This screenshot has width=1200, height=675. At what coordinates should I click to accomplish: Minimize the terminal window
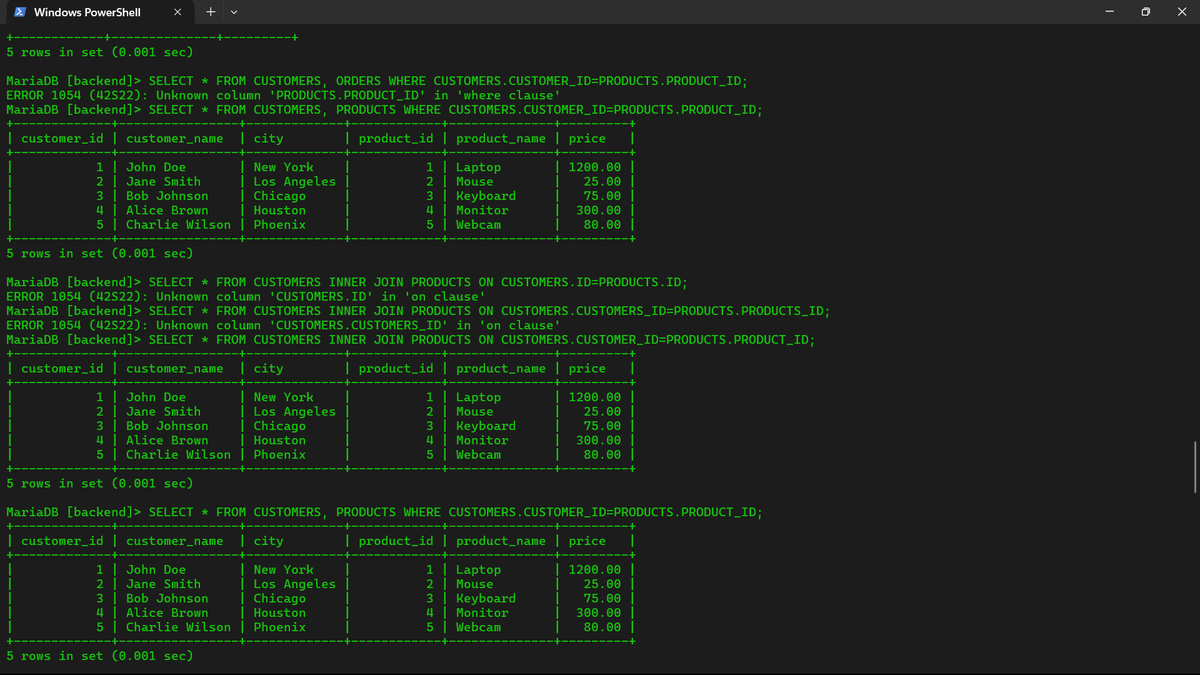tap(1108, 11)
